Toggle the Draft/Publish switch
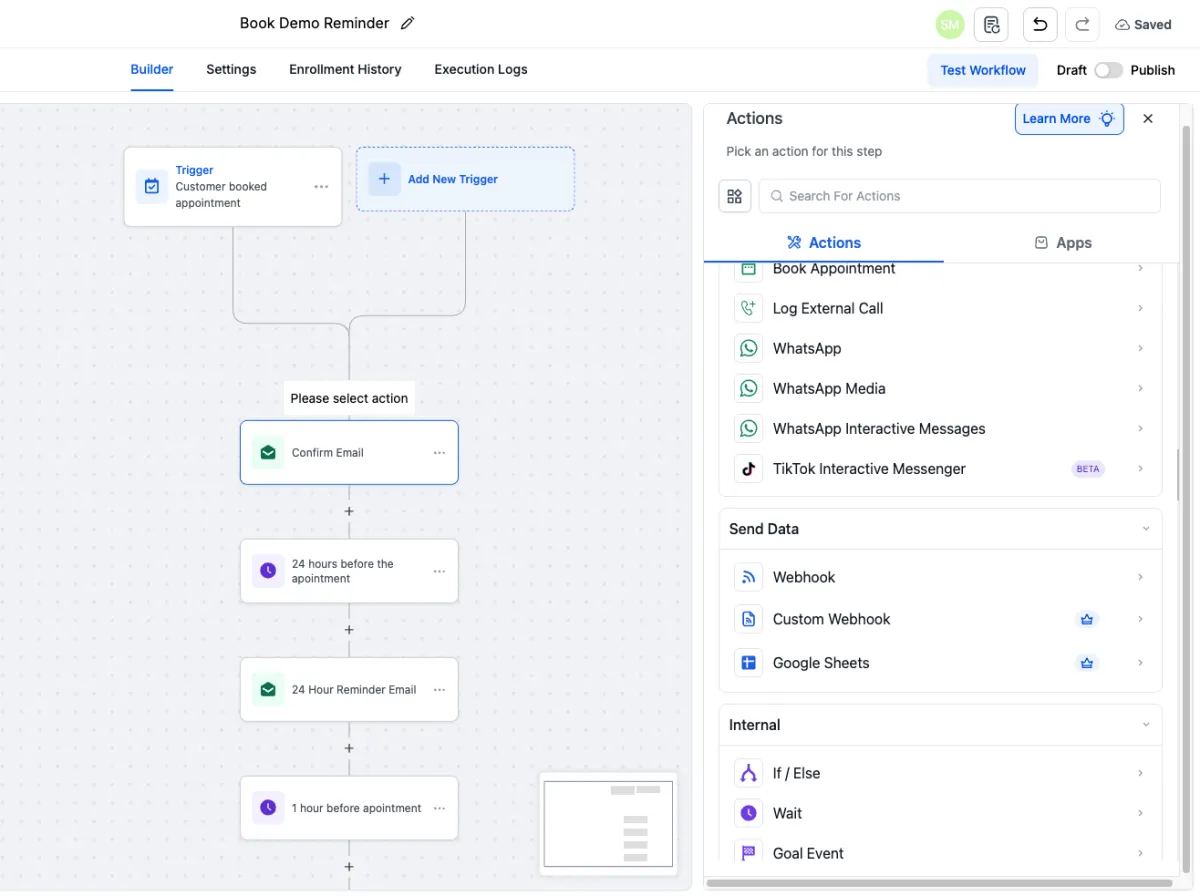The height and width of the screenshot is (896, 1200). 1108,70
